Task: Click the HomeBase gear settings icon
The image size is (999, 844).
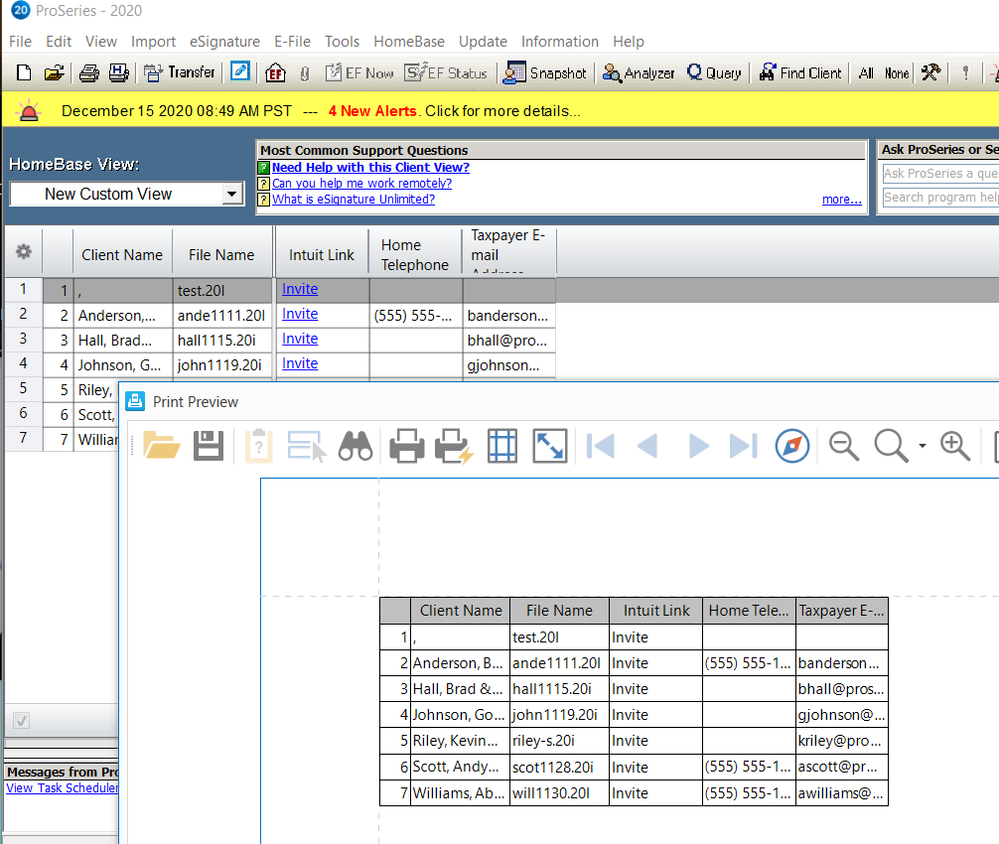Action: pos(22,253)
